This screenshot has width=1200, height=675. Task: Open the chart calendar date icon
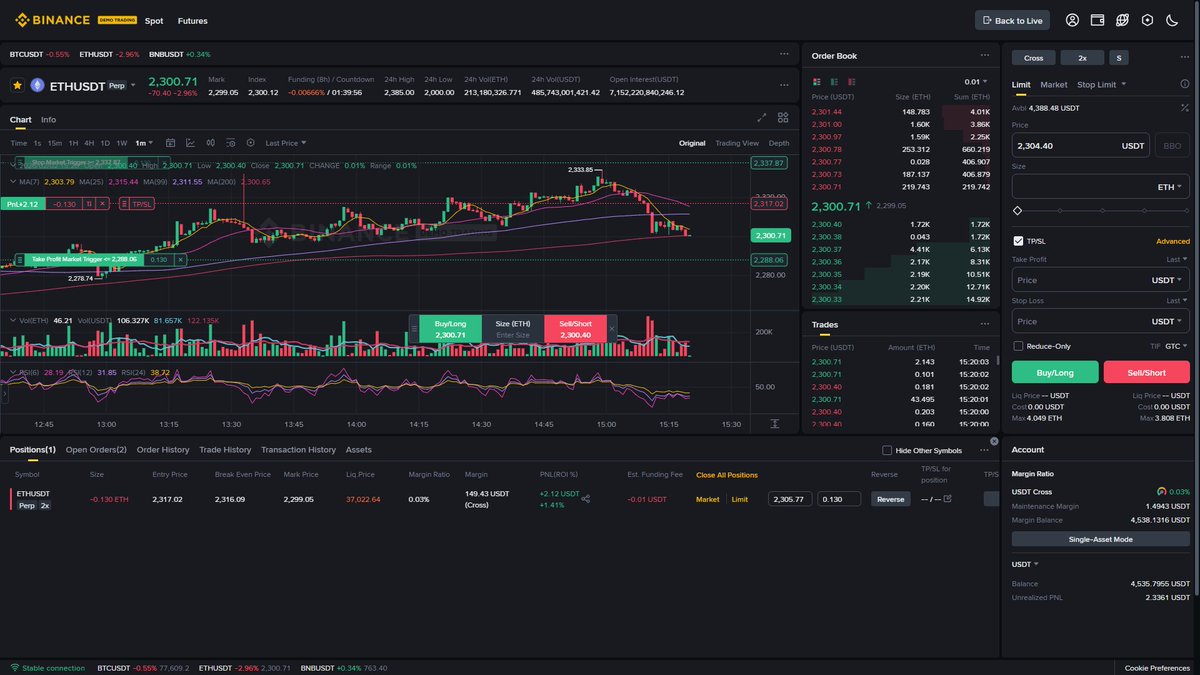pyautogui.click(x=170, y=143)
